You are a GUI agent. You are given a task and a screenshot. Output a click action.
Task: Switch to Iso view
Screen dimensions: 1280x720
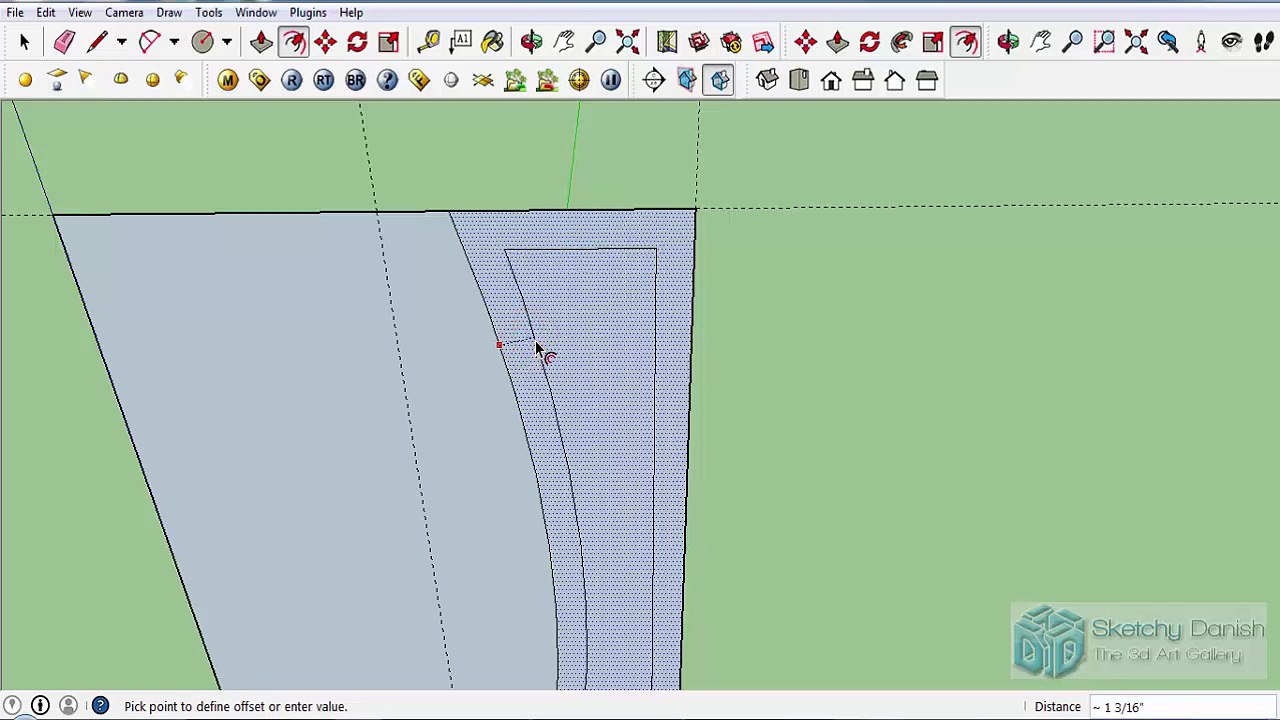pyautogui.click(x=767, y=80)
